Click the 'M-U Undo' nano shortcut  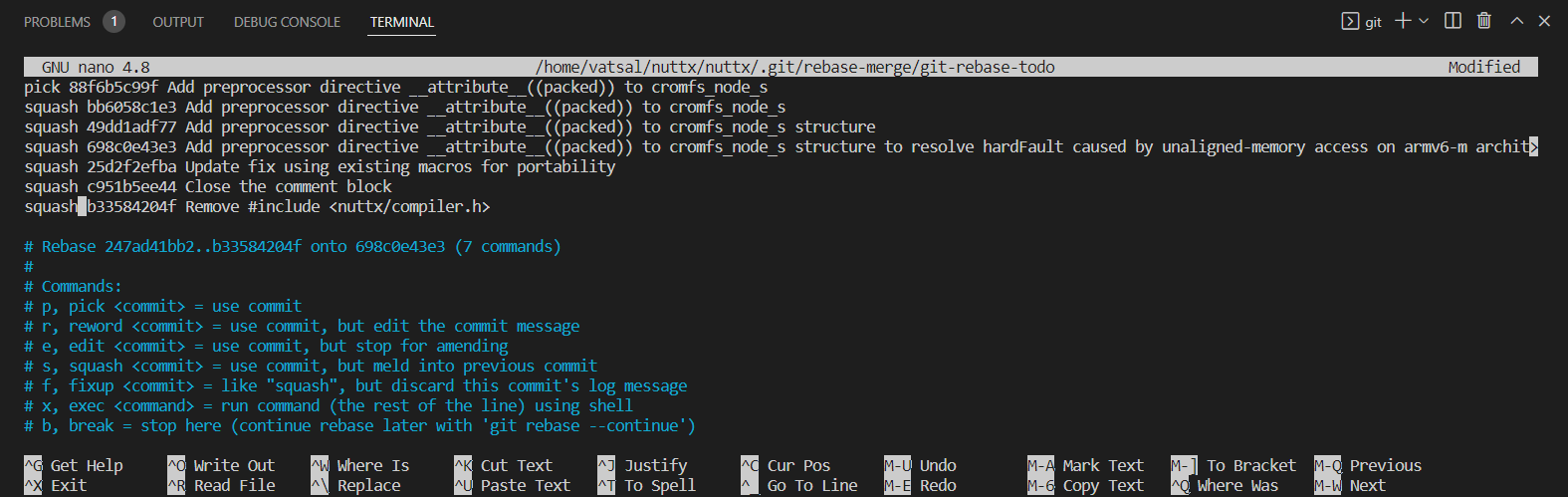[921, 465]
